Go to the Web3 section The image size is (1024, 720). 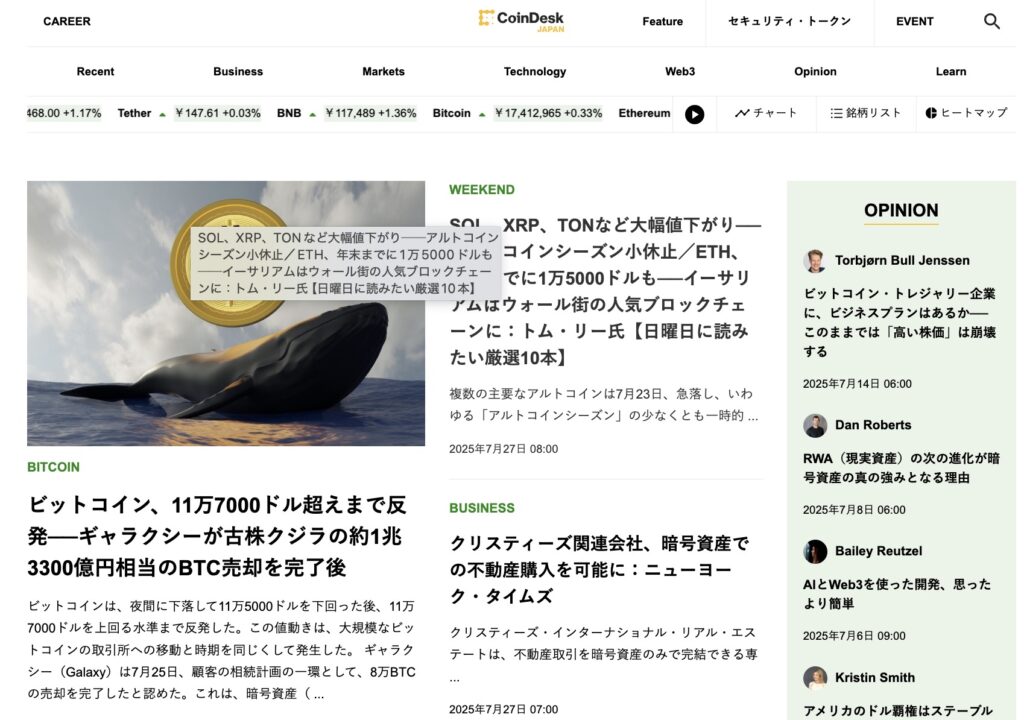[680, 72]
